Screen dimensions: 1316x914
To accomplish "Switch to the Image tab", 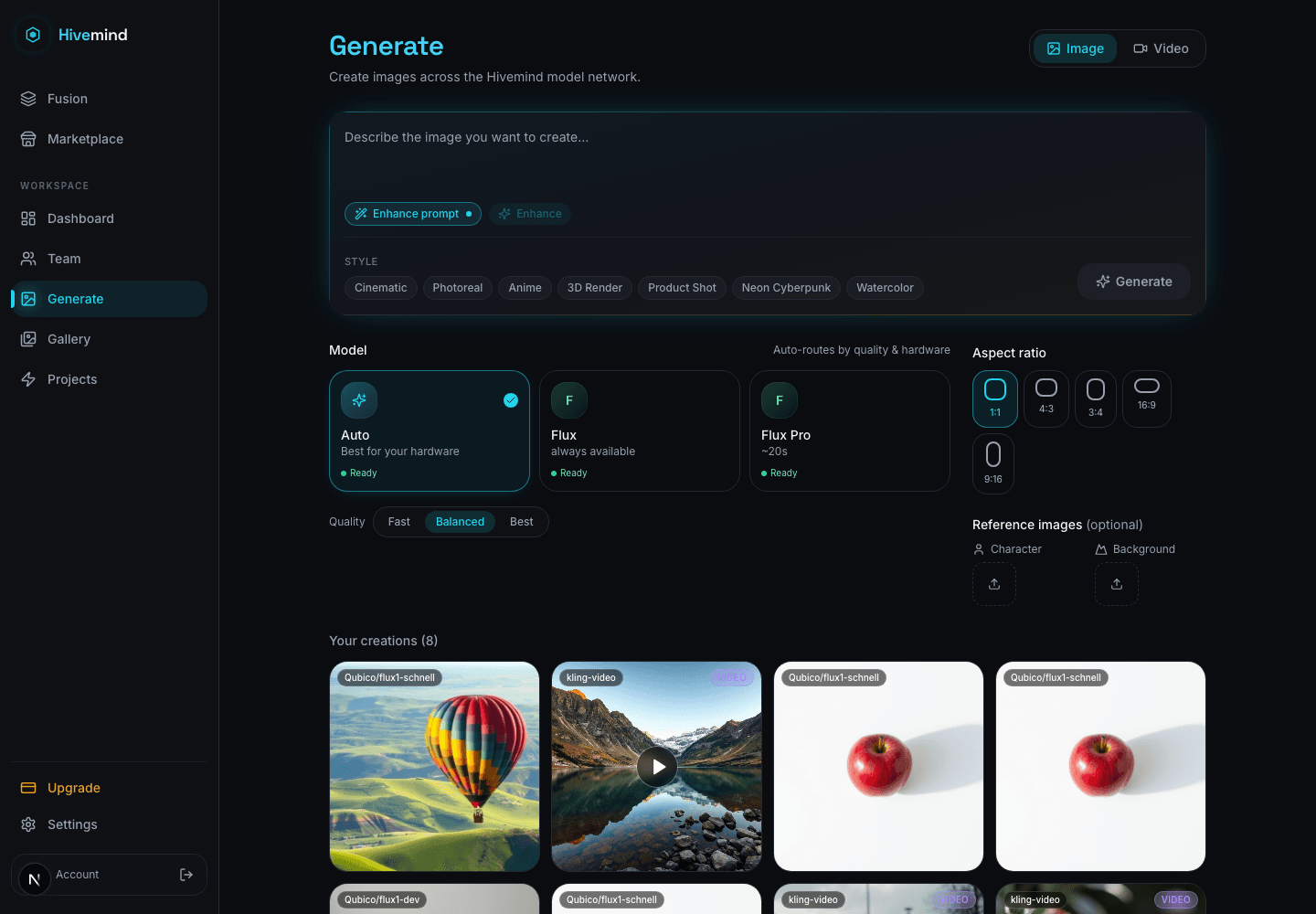I will [1075, 48].
